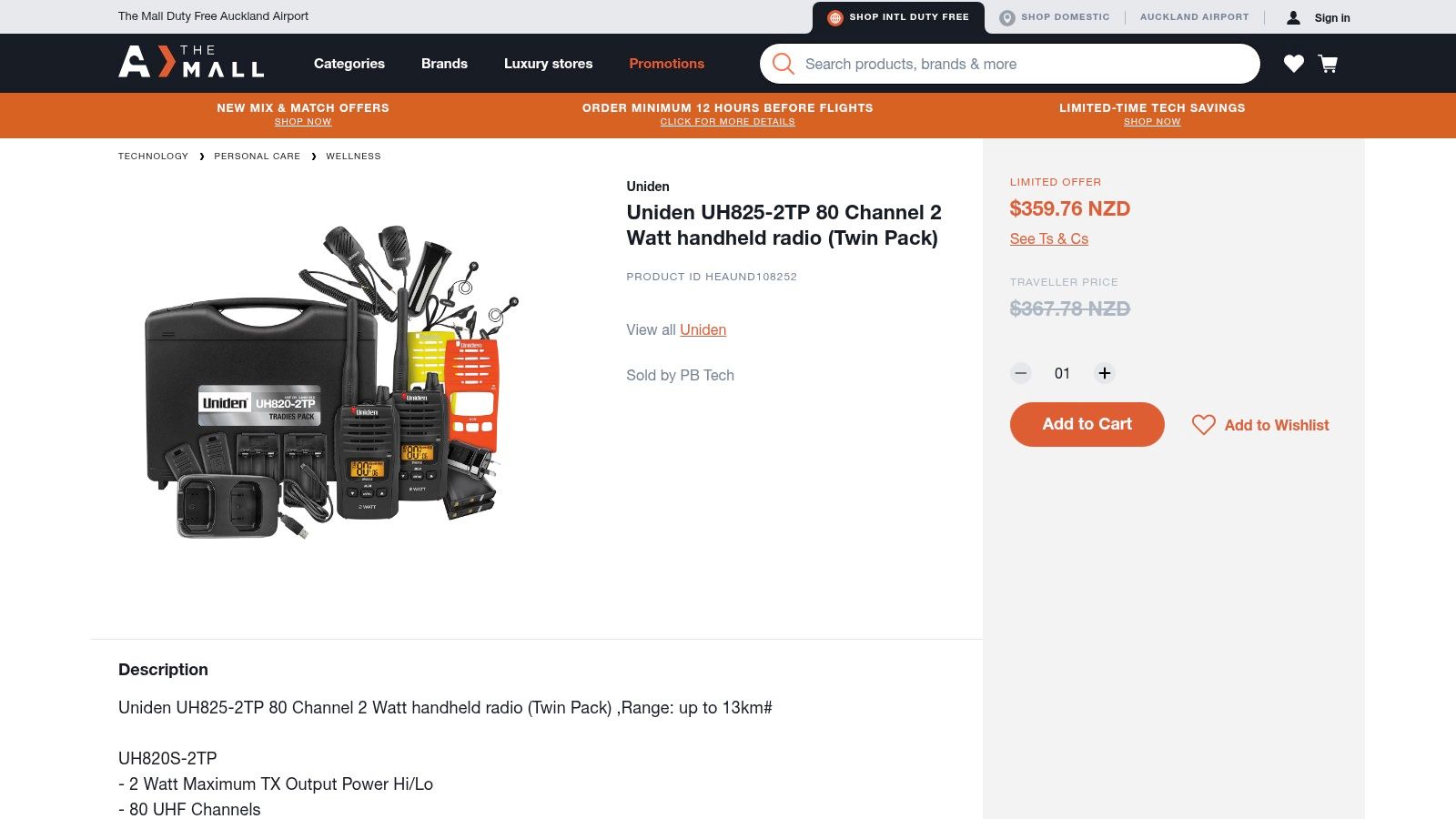Click 'The Mall Duty Free Auckland Airport' text
The height and width of the screenshot is (819, 1456).
(x=213, y=16)
